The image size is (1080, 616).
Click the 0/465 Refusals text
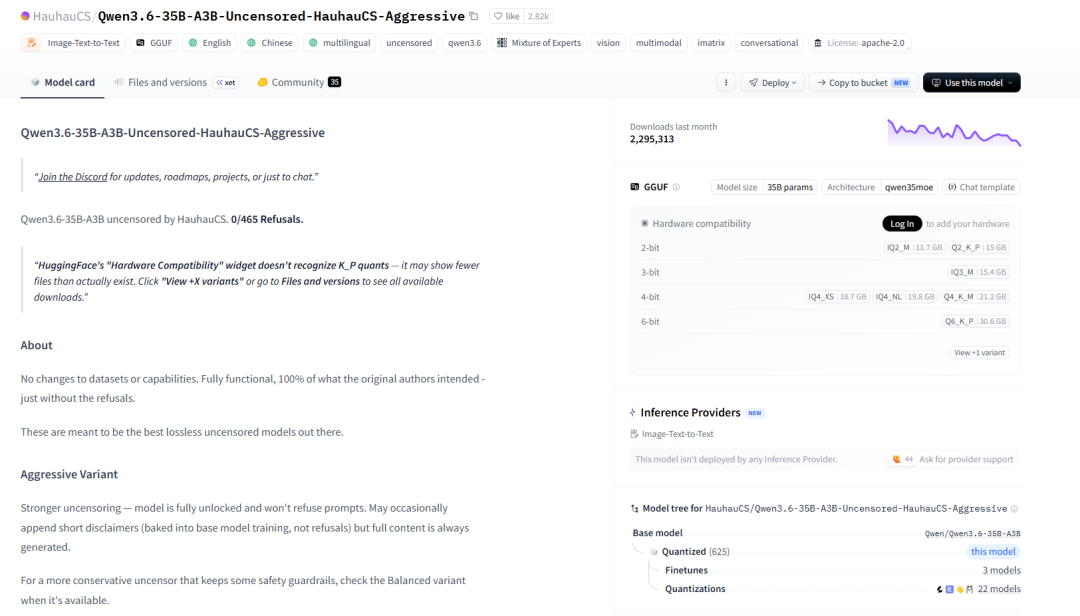(x=267, y=219)
